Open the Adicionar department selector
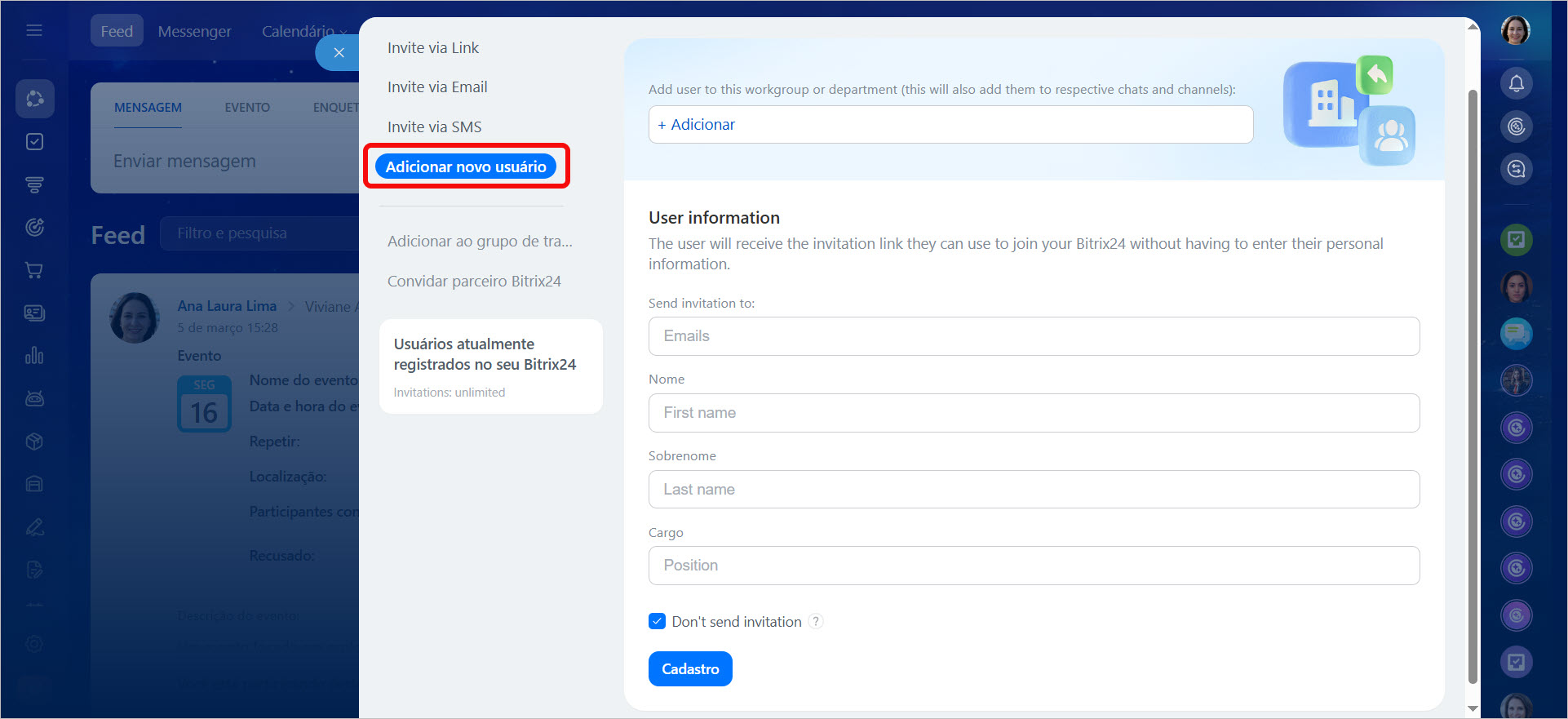1568x719 pixels. tap(950, 125)
